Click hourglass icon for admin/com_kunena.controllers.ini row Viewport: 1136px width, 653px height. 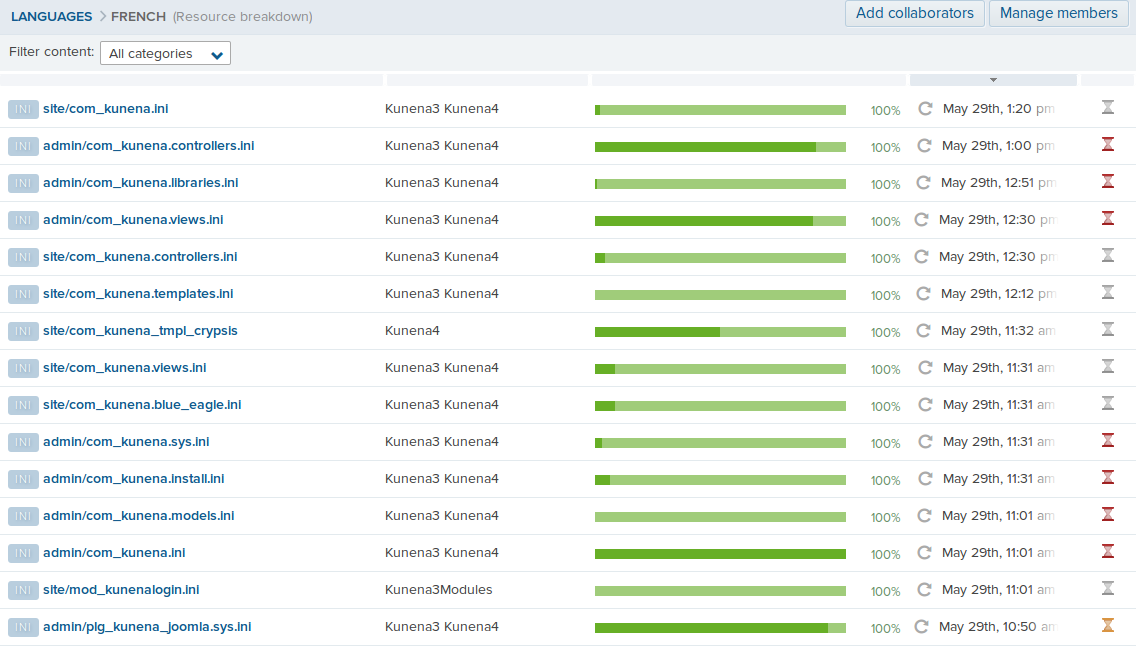tap(1107, 145)
